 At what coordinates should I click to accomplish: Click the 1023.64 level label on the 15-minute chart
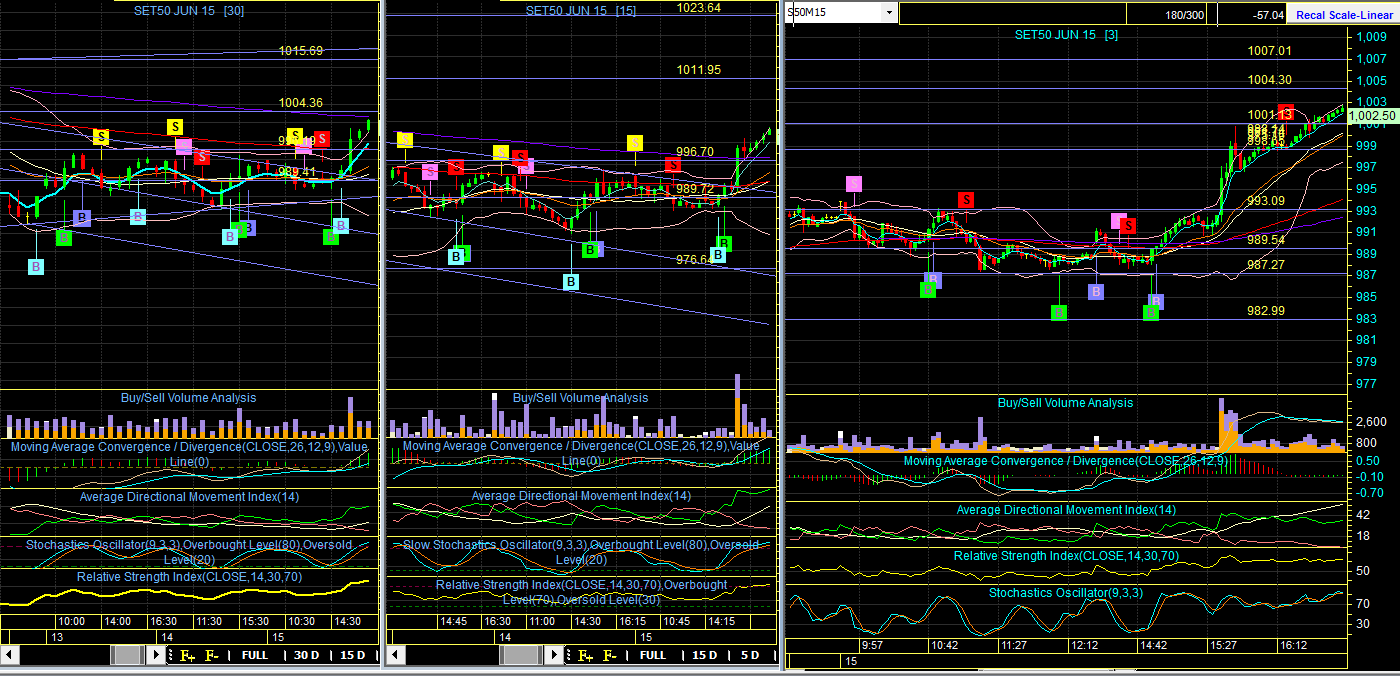[x=699, y=7]
